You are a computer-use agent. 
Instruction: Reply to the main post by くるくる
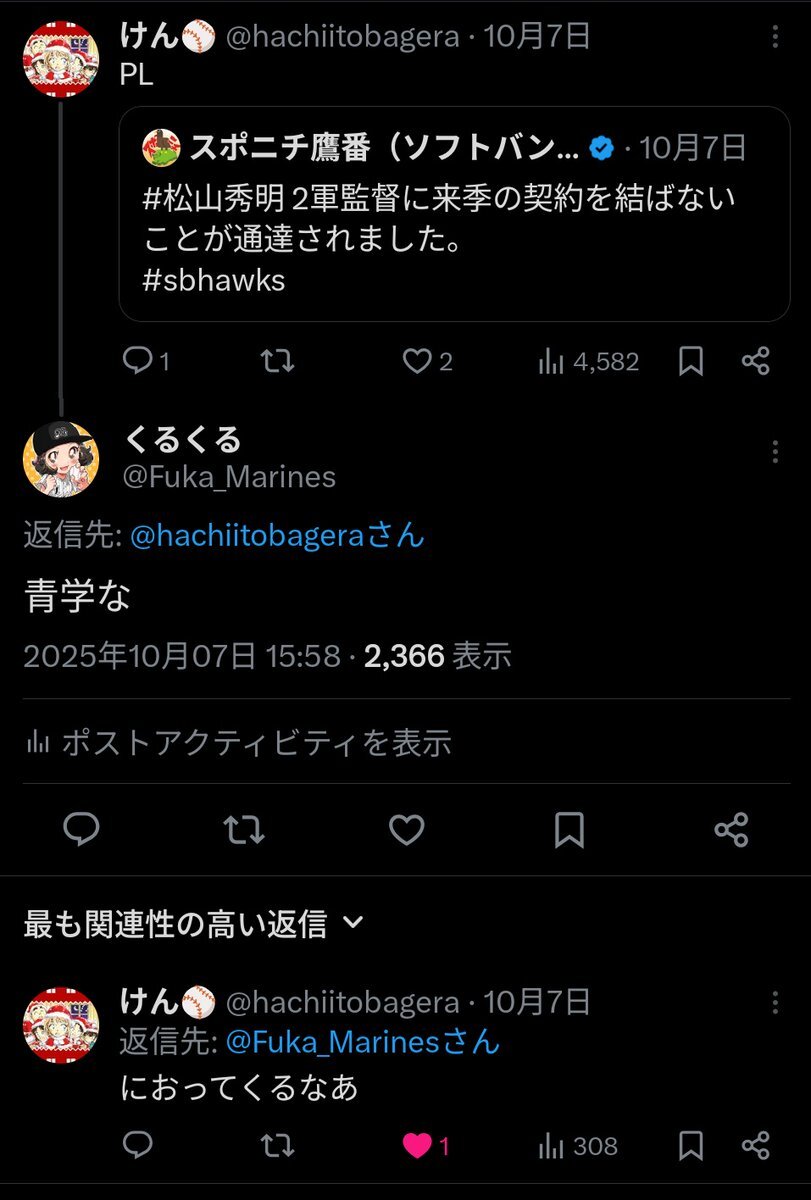point(81,829)
